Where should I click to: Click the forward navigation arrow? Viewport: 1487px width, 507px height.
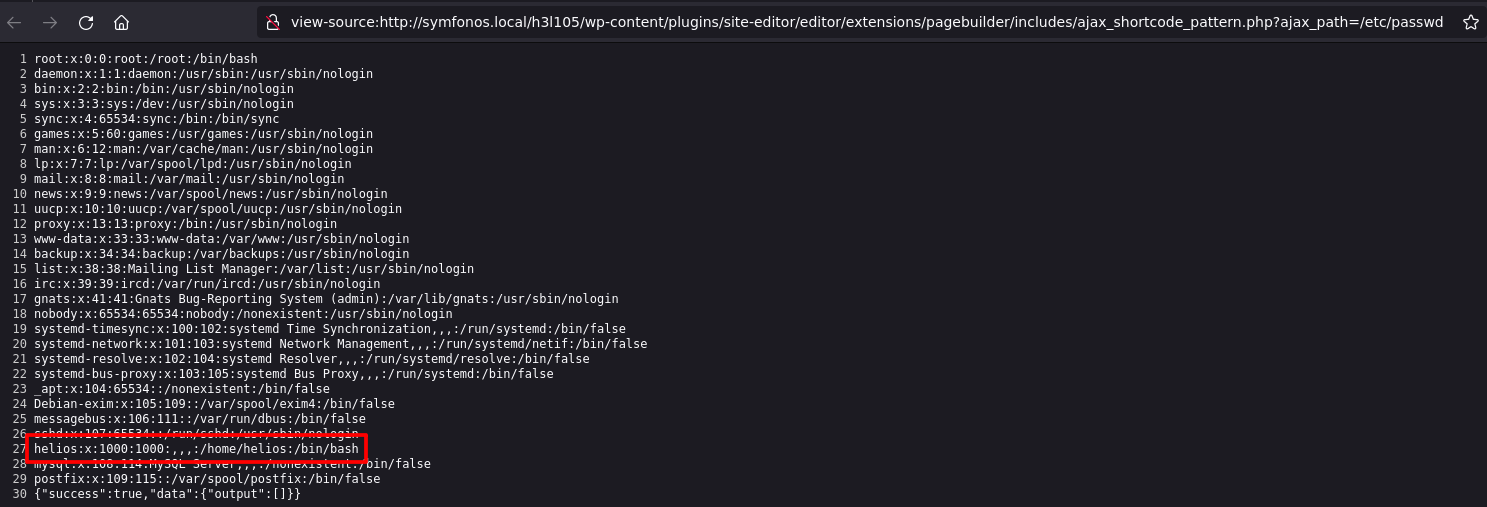click(50, 22)
